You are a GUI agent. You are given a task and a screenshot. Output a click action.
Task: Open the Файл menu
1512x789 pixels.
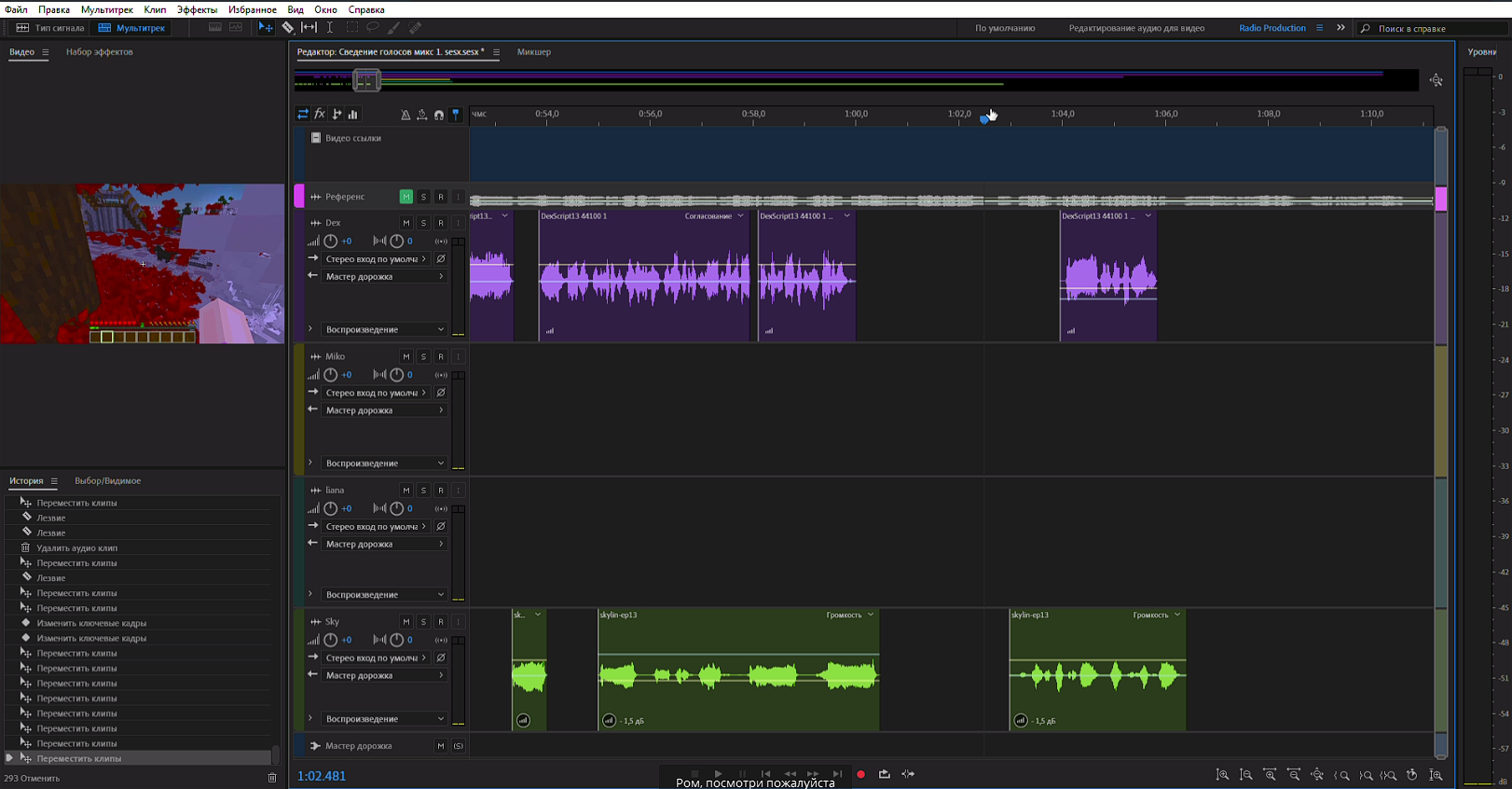pyautogui.click(x=16, y=9)
